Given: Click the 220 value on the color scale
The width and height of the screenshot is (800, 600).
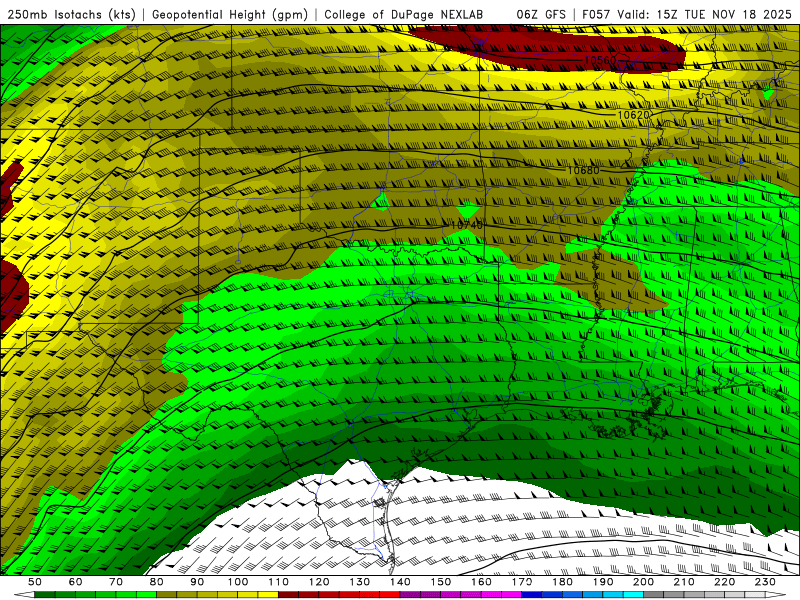Looking at the screenshot, I should [724, 582].
